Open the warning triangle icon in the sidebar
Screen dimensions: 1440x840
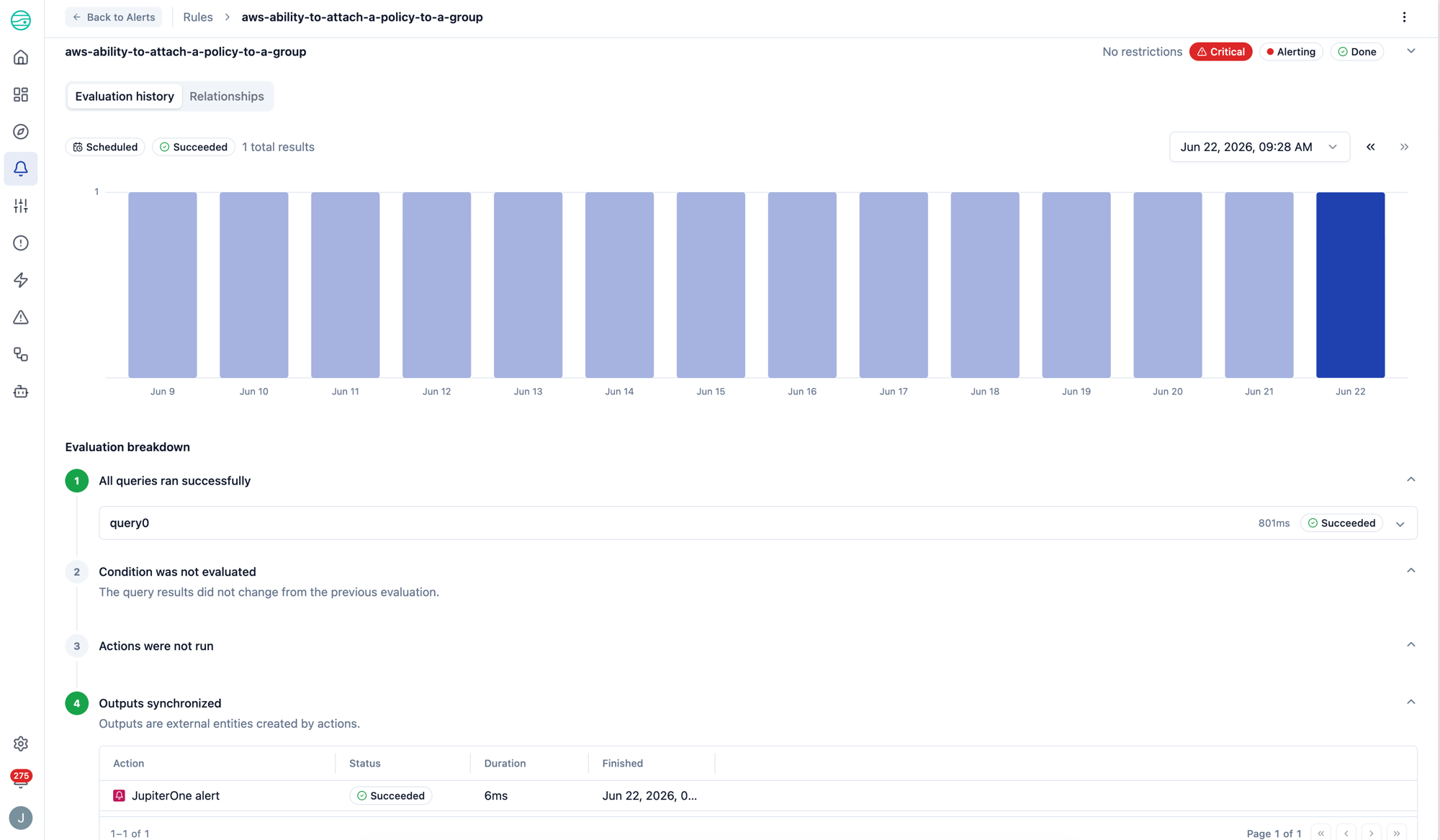pos(21,317)
